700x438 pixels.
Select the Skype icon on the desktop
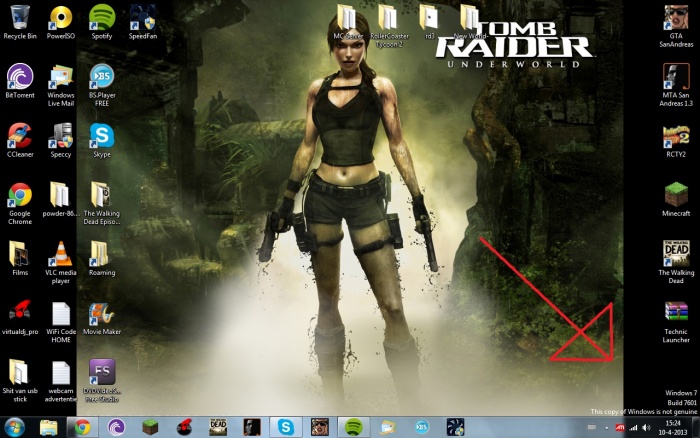[102, 140]
